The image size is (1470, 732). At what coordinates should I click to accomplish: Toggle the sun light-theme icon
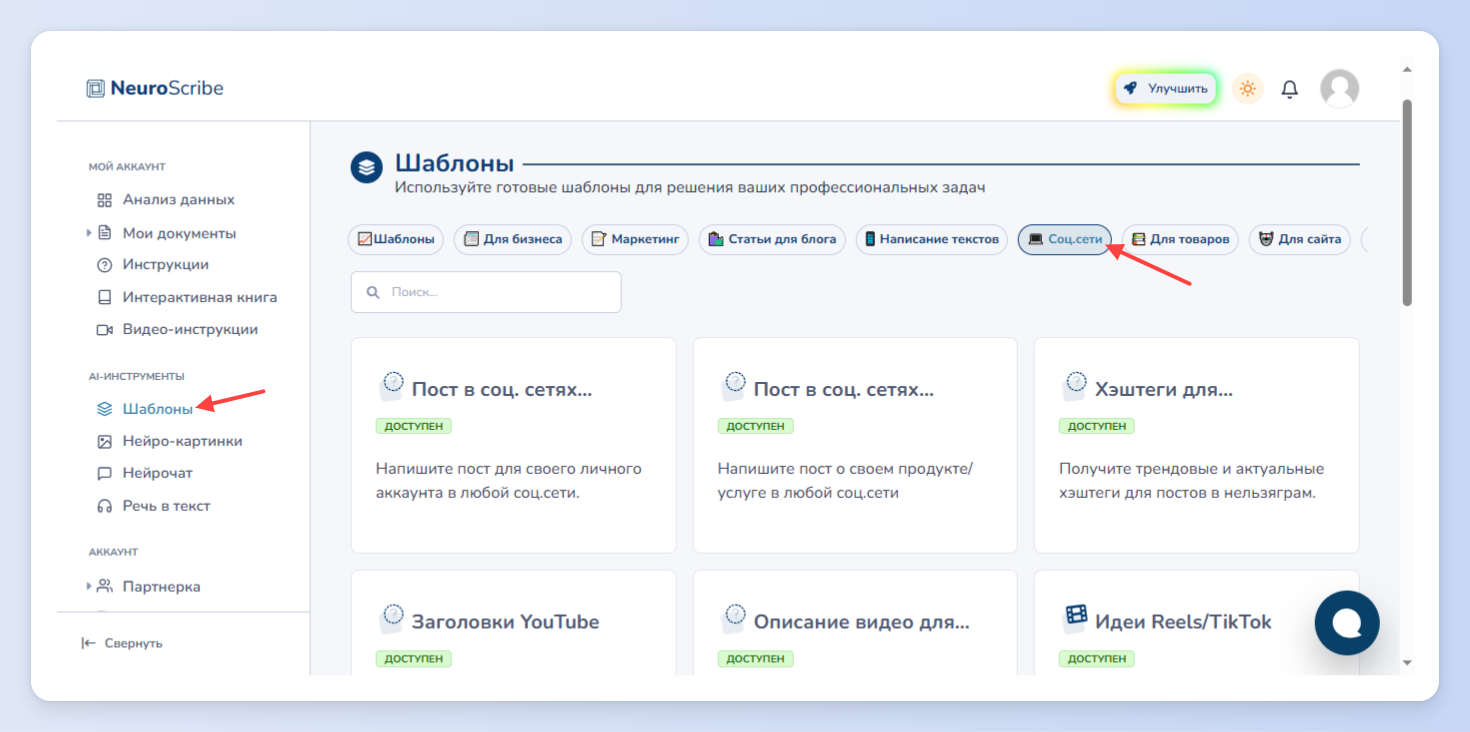(x=1247, y=89)
